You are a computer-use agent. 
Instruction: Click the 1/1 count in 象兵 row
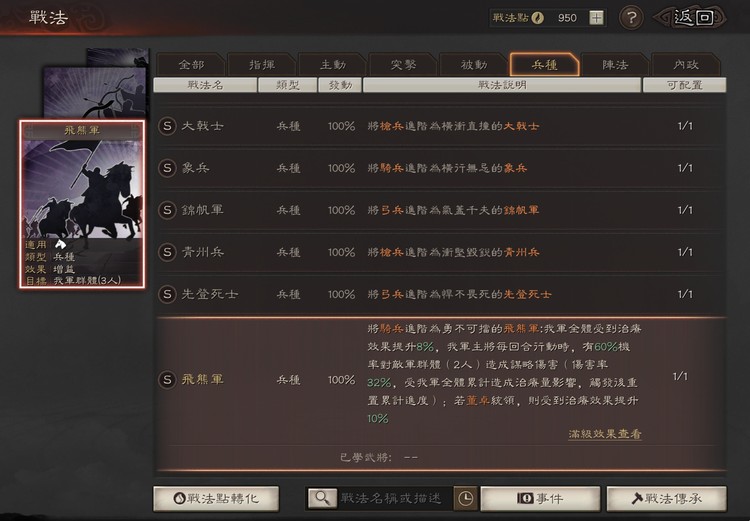685,168
